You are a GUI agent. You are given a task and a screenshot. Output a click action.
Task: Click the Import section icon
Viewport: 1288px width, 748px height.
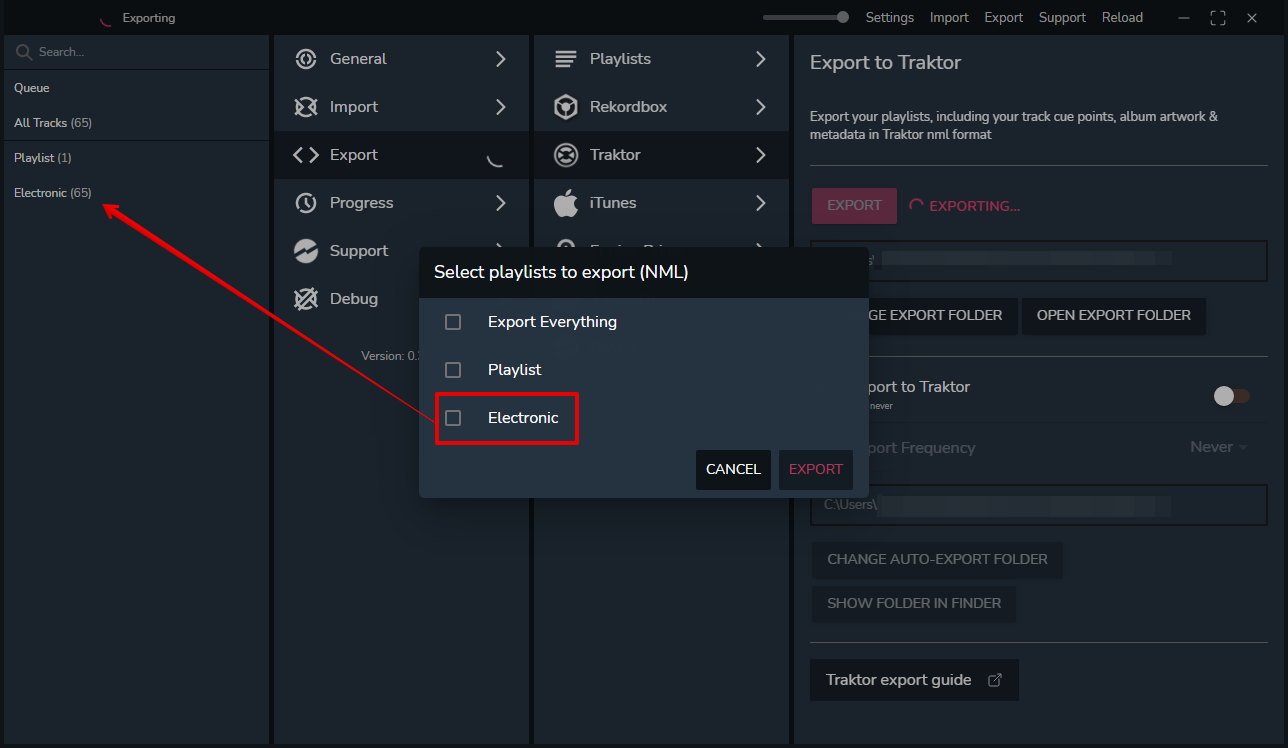tap(306, 107)
